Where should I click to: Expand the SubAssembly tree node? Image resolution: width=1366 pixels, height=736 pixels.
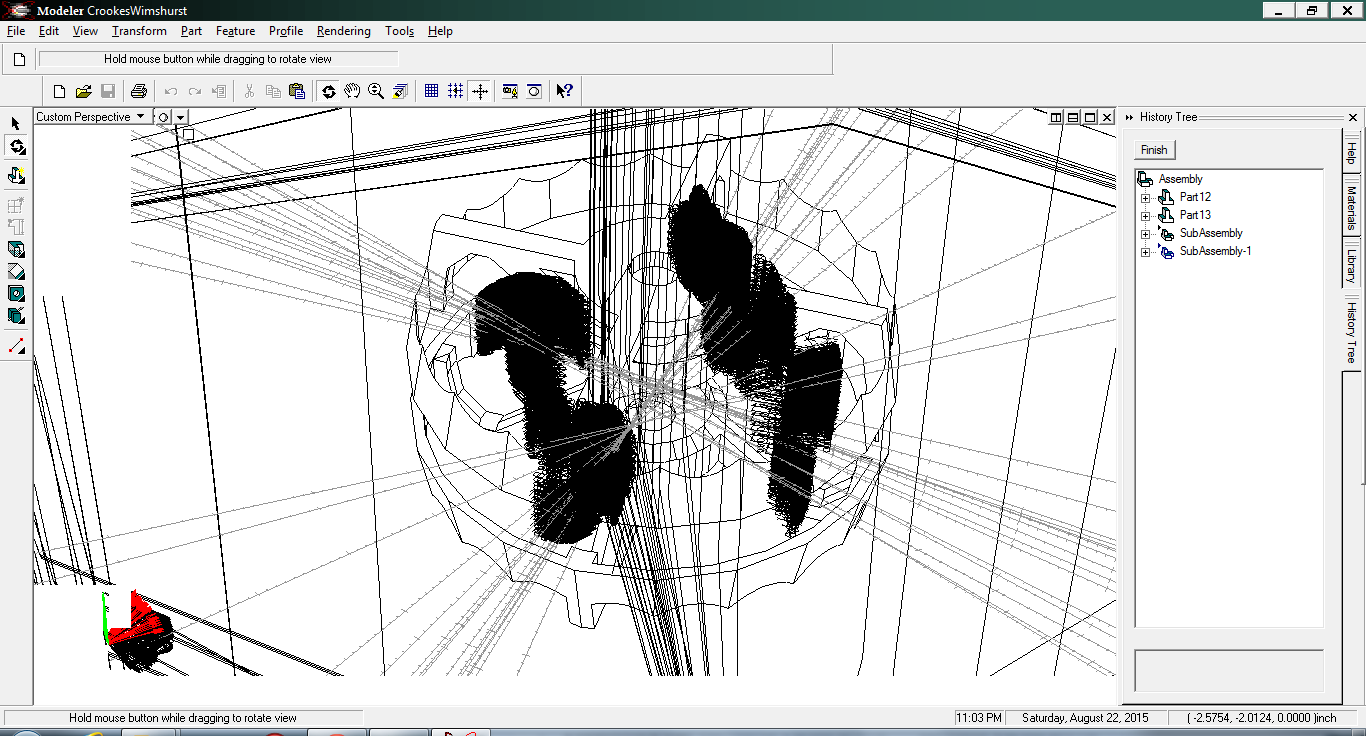(1145, 233)
